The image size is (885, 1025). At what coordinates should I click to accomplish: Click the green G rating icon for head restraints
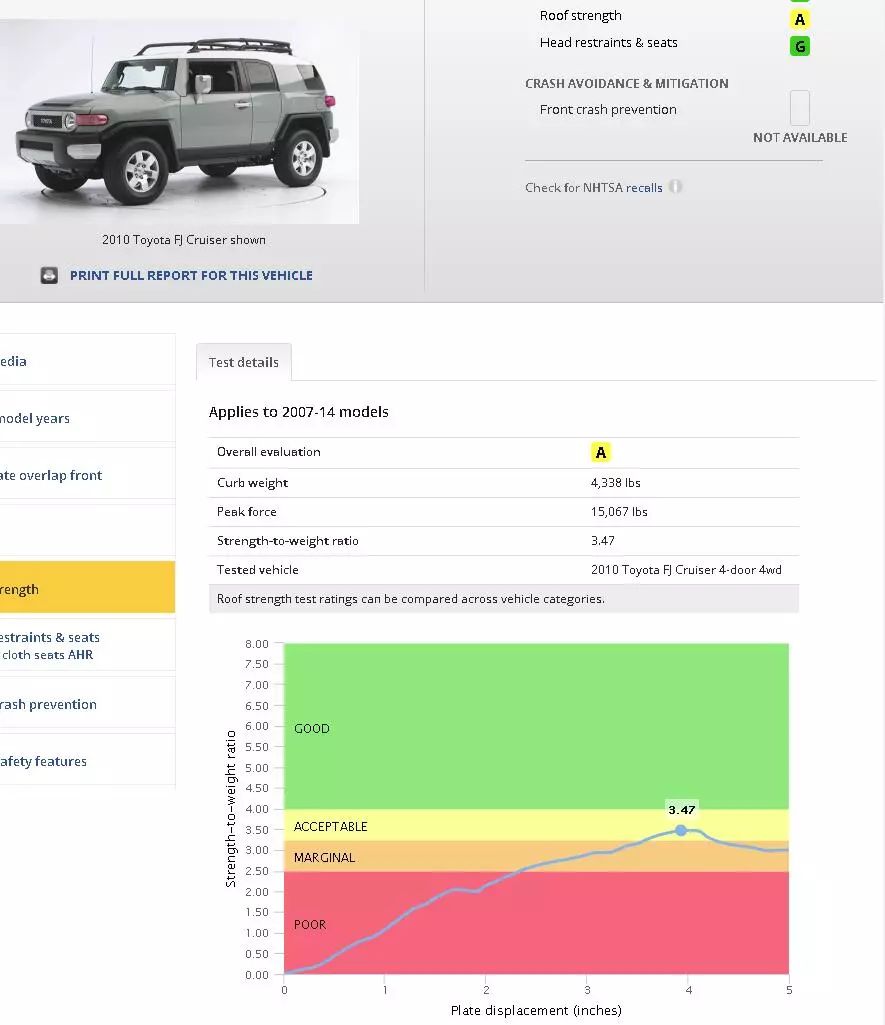point(800,46)
